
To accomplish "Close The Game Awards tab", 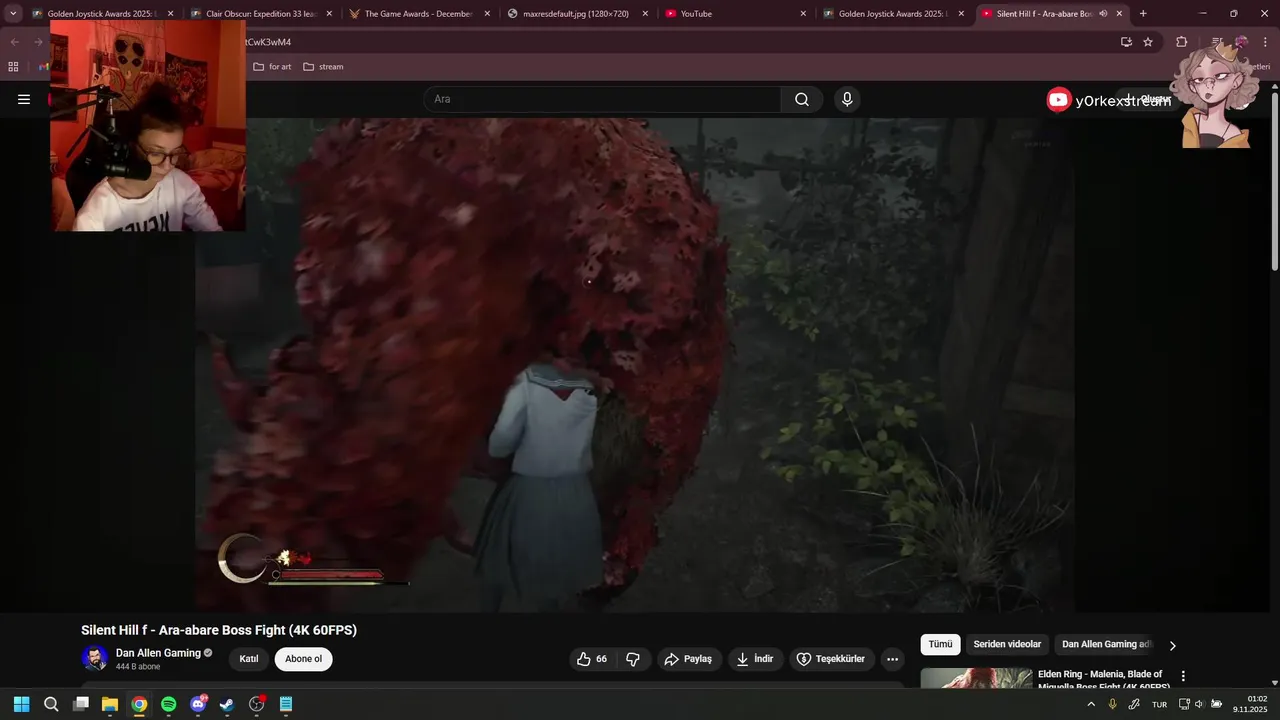I will pos(487,14).
